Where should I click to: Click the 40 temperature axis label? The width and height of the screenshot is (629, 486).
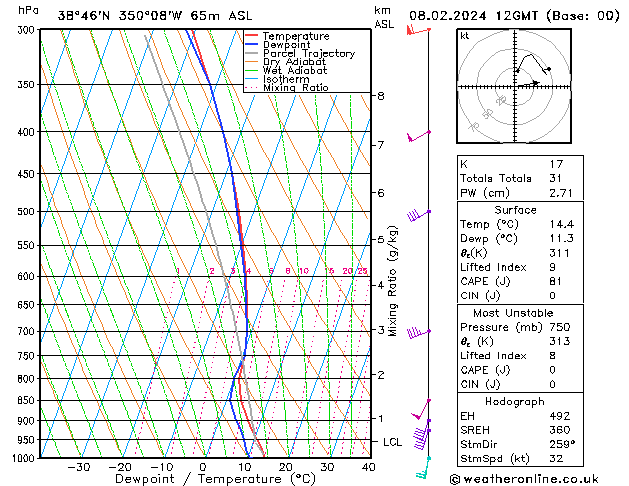(368, 467)
